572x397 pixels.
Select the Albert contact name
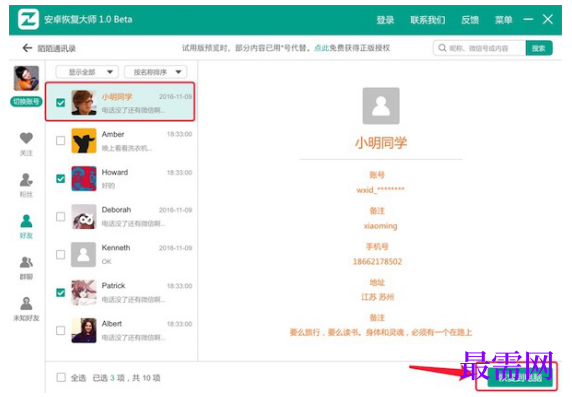112,324
